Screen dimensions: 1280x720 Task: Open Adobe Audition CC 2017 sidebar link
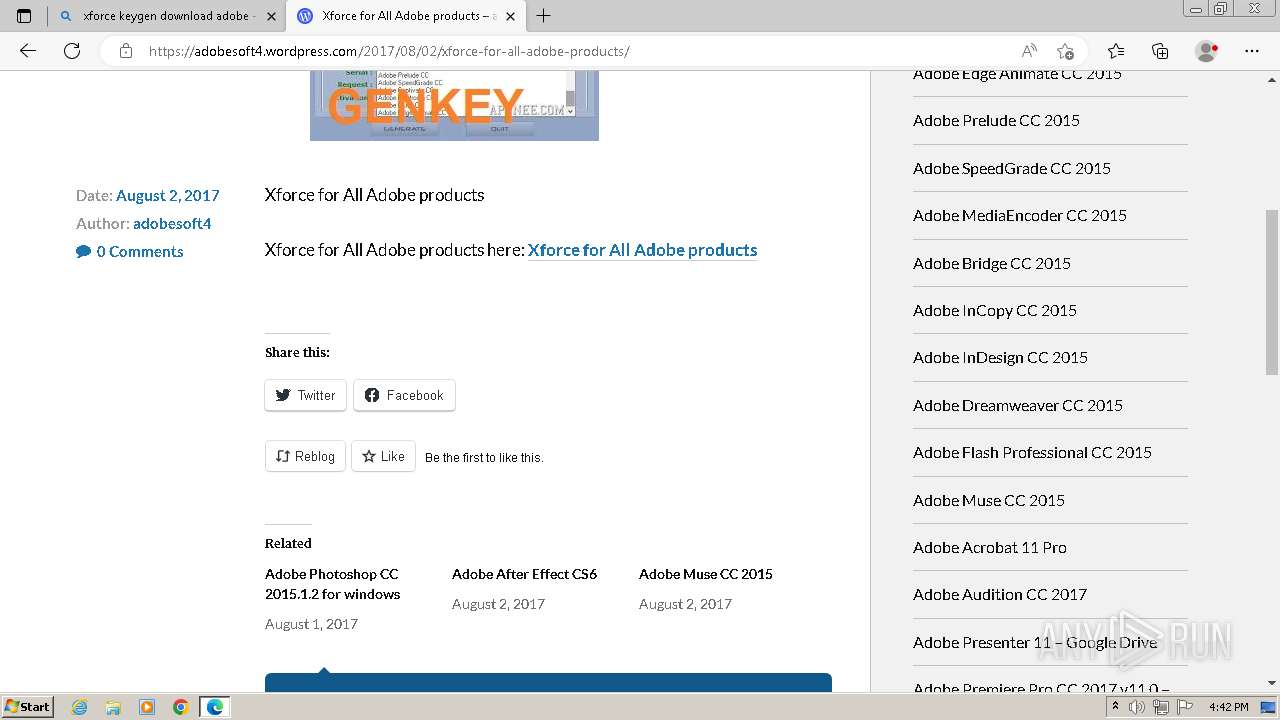pyautogui.click(x=1000, y=594)
